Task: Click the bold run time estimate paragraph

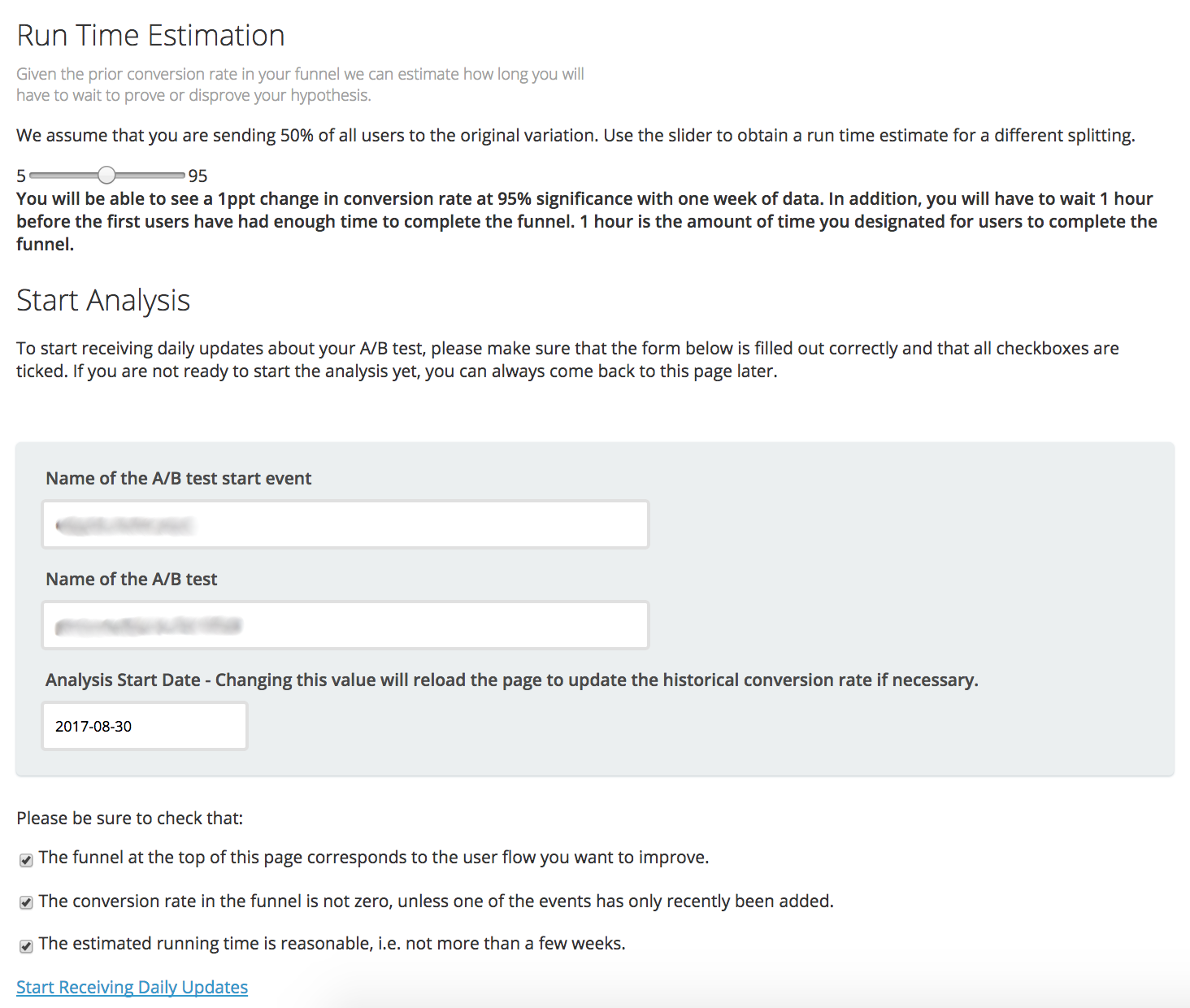Action: pos(585,221)
